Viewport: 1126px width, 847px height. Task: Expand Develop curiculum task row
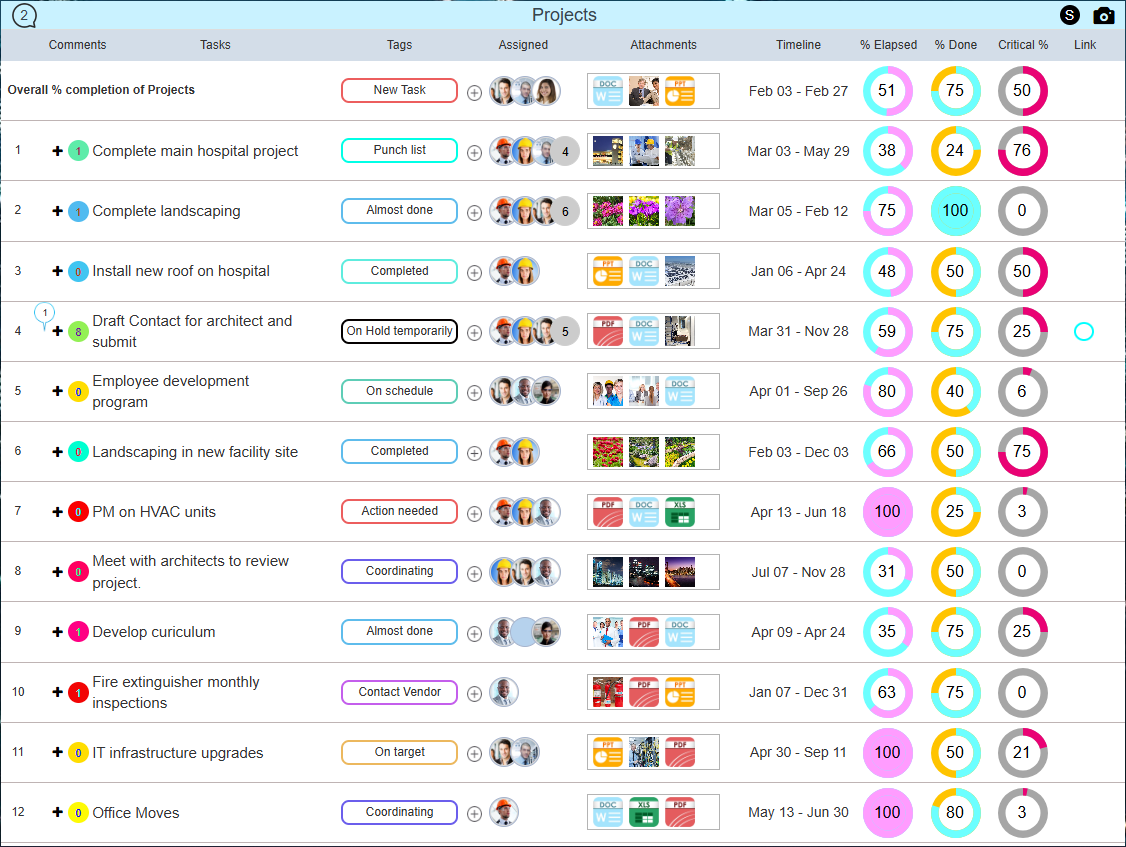tap(57, 632)
